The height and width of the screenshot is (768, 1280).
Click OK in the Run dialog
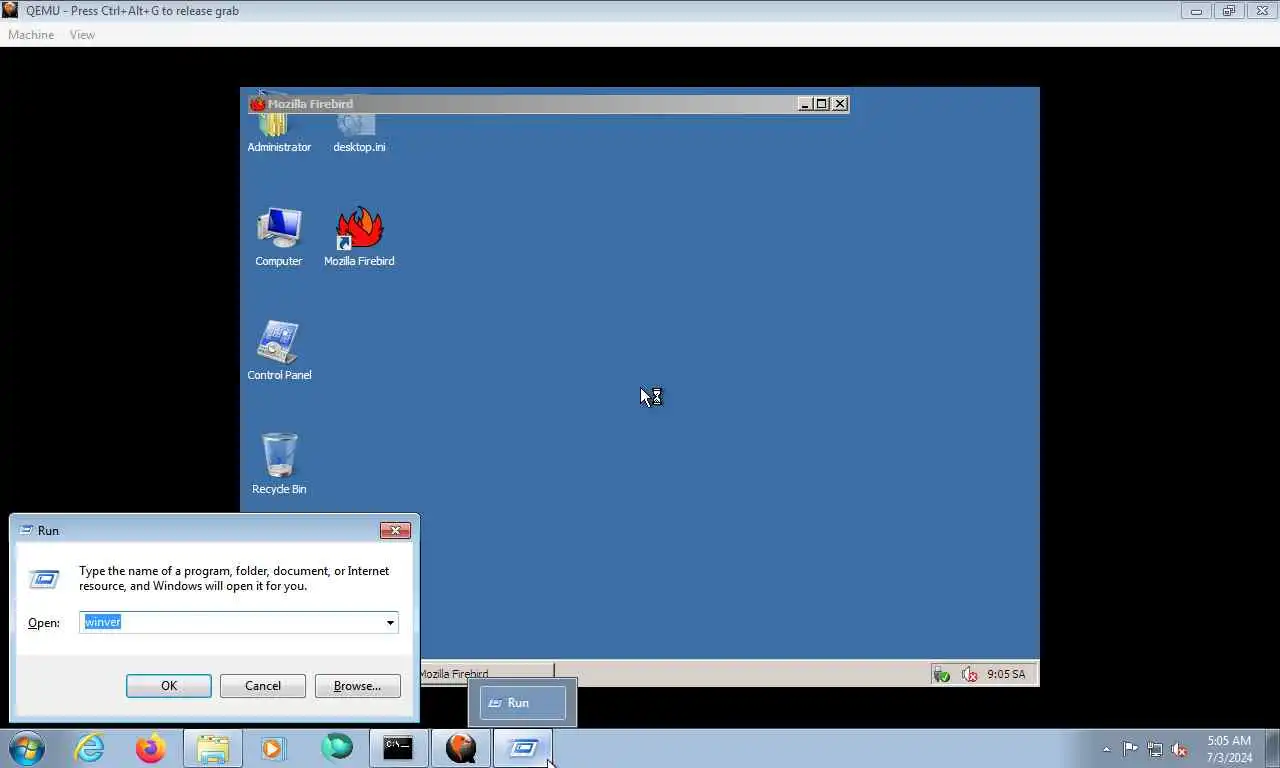point(169,686)
